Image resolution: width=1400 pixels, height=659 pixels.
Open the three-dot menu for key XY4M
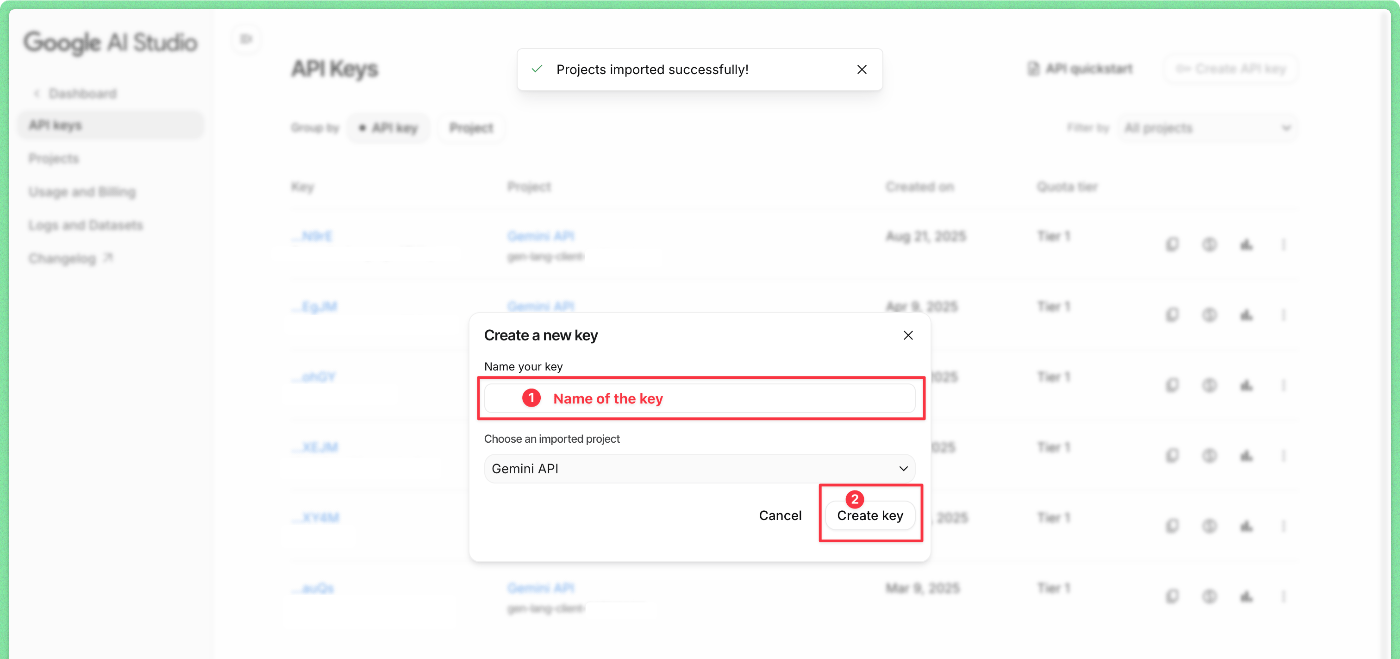pyautogui.click(x=1284, y=525)
